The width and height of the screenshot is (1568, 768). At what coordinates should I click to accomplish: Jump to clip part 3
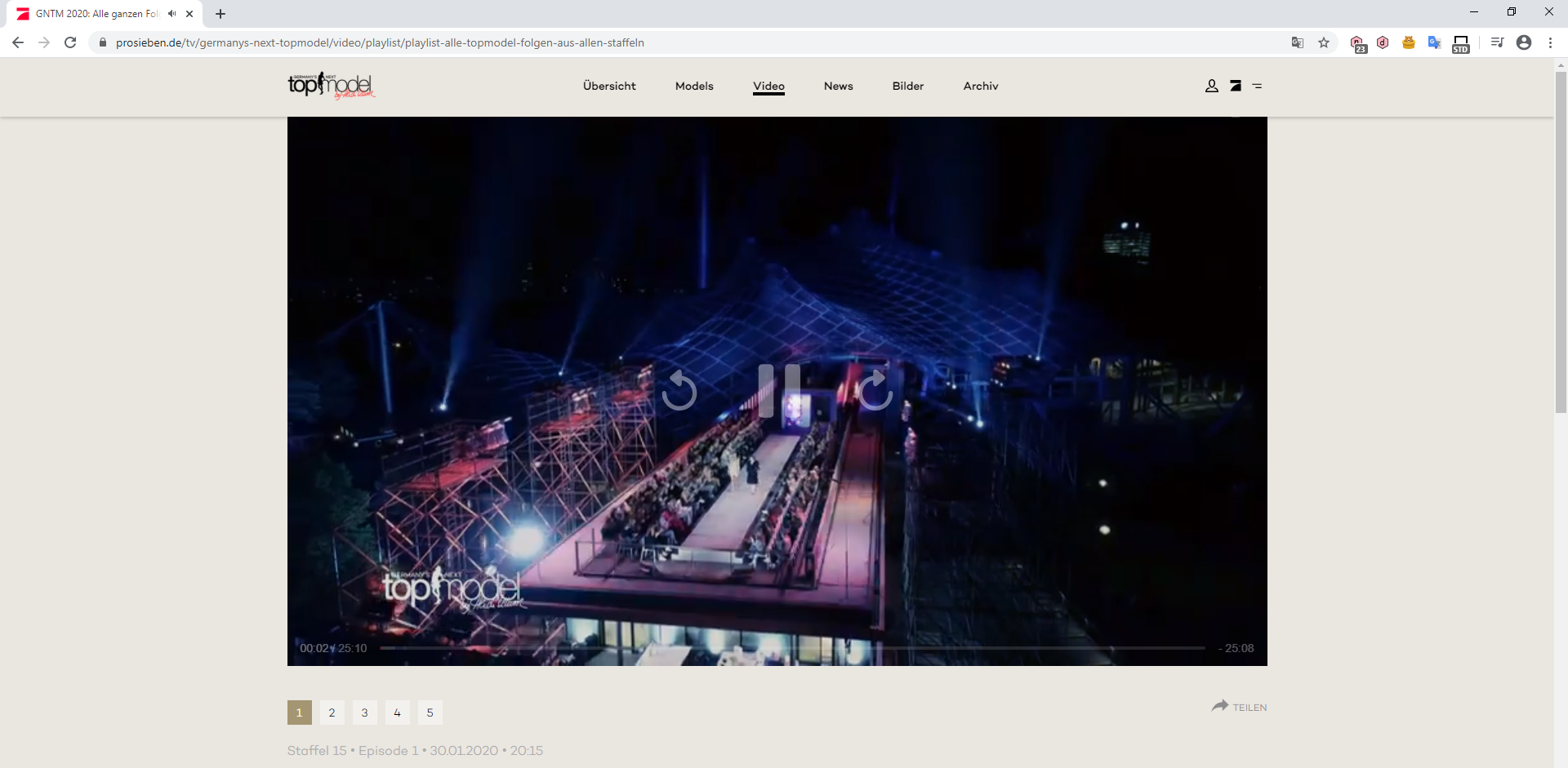point(365,713)
